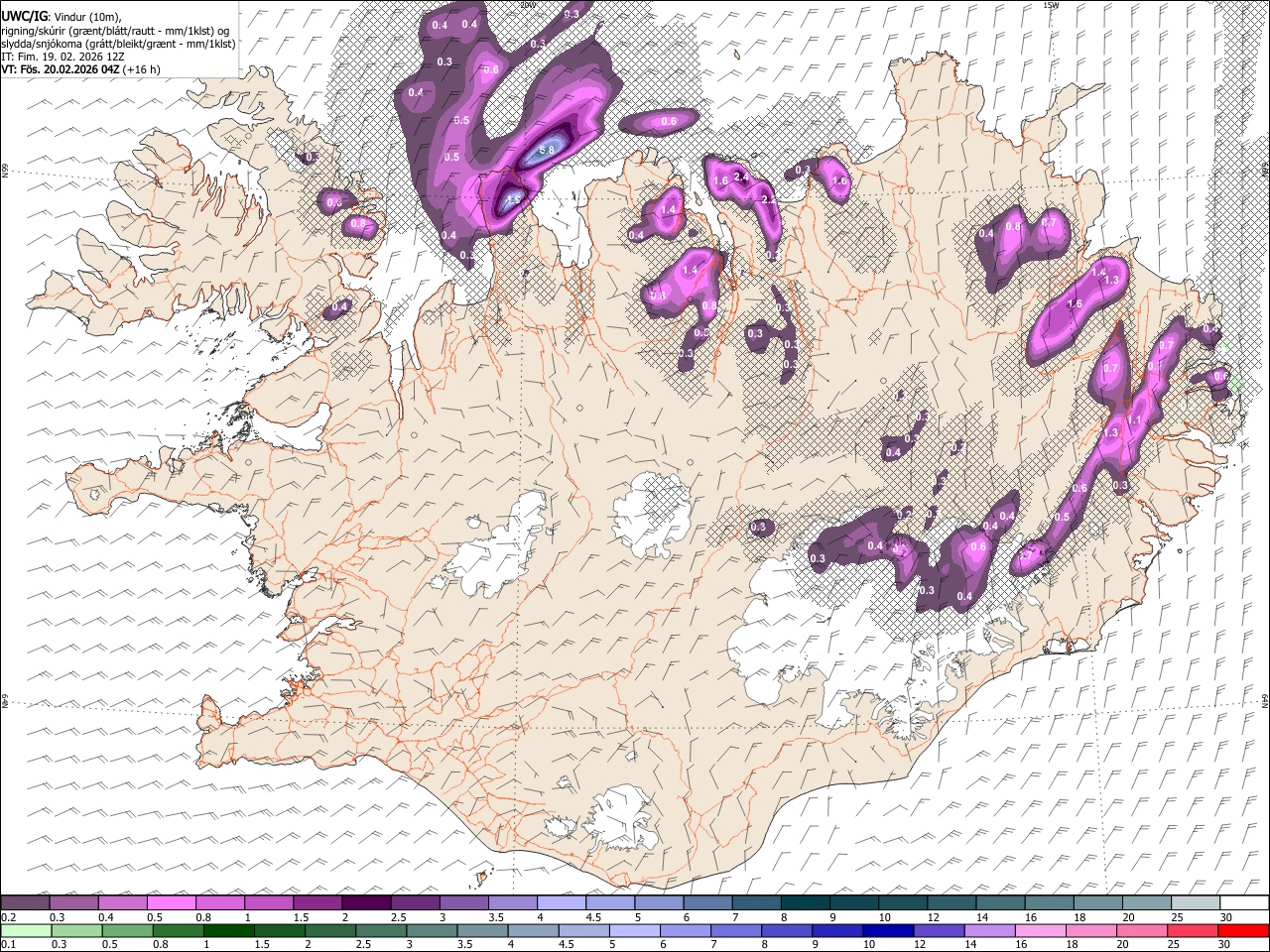
Task: Pick the white swatch ending the upper legend
Action: [x=1242, y=903]
